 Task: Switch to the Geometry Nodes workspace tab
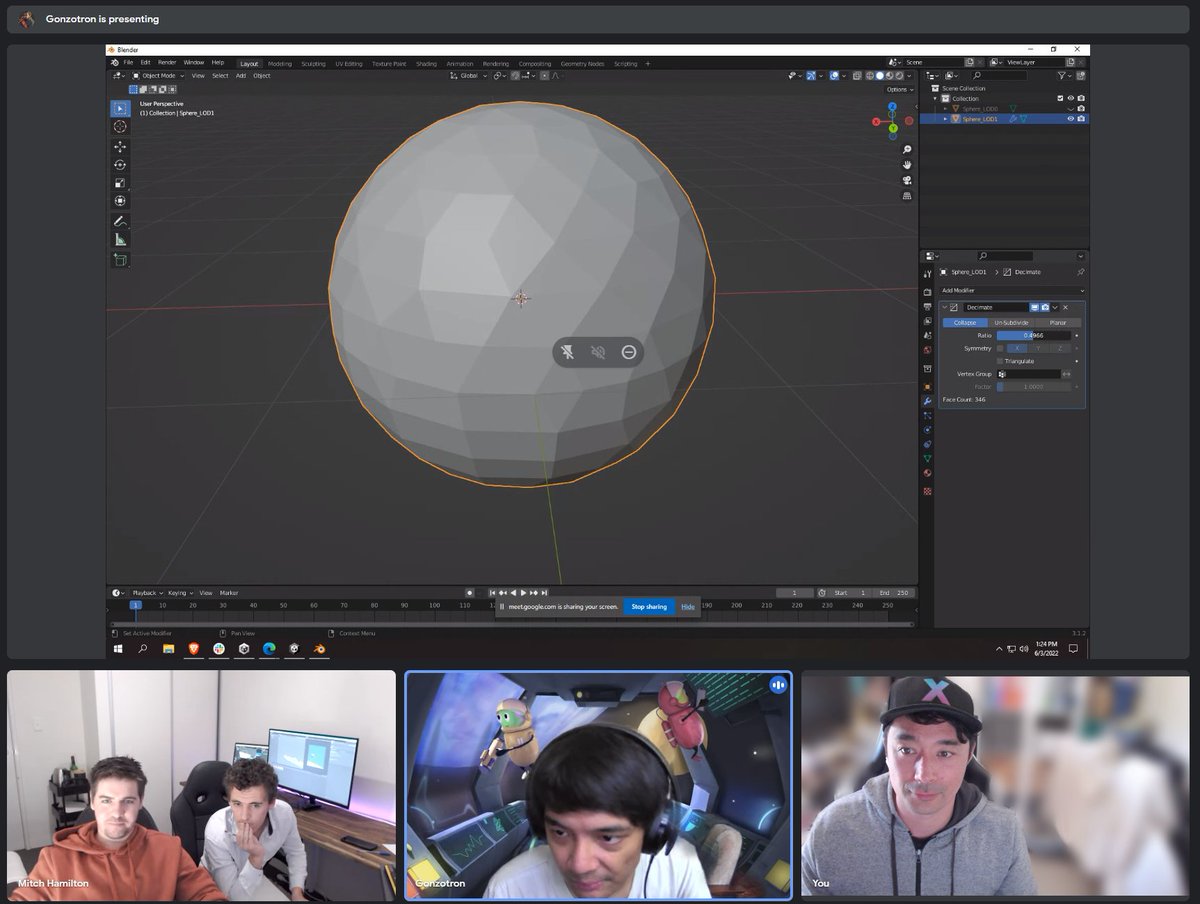click(x=582, y=63)
